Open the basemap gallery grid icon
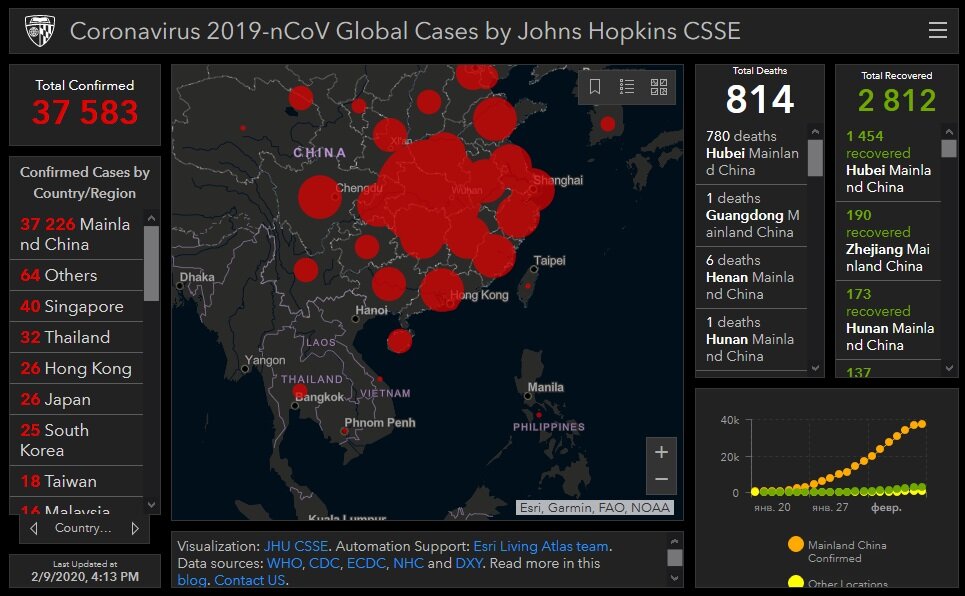This screenshot has width=965, height=596. (659, 87)
